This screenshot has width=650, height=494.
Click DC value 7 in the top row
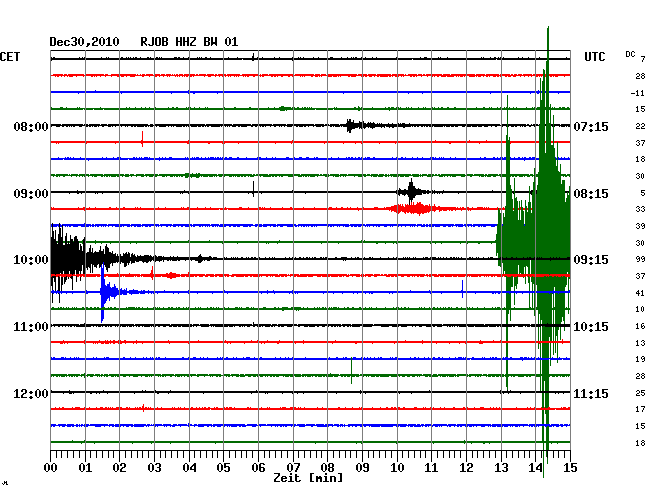pos(643,59)
